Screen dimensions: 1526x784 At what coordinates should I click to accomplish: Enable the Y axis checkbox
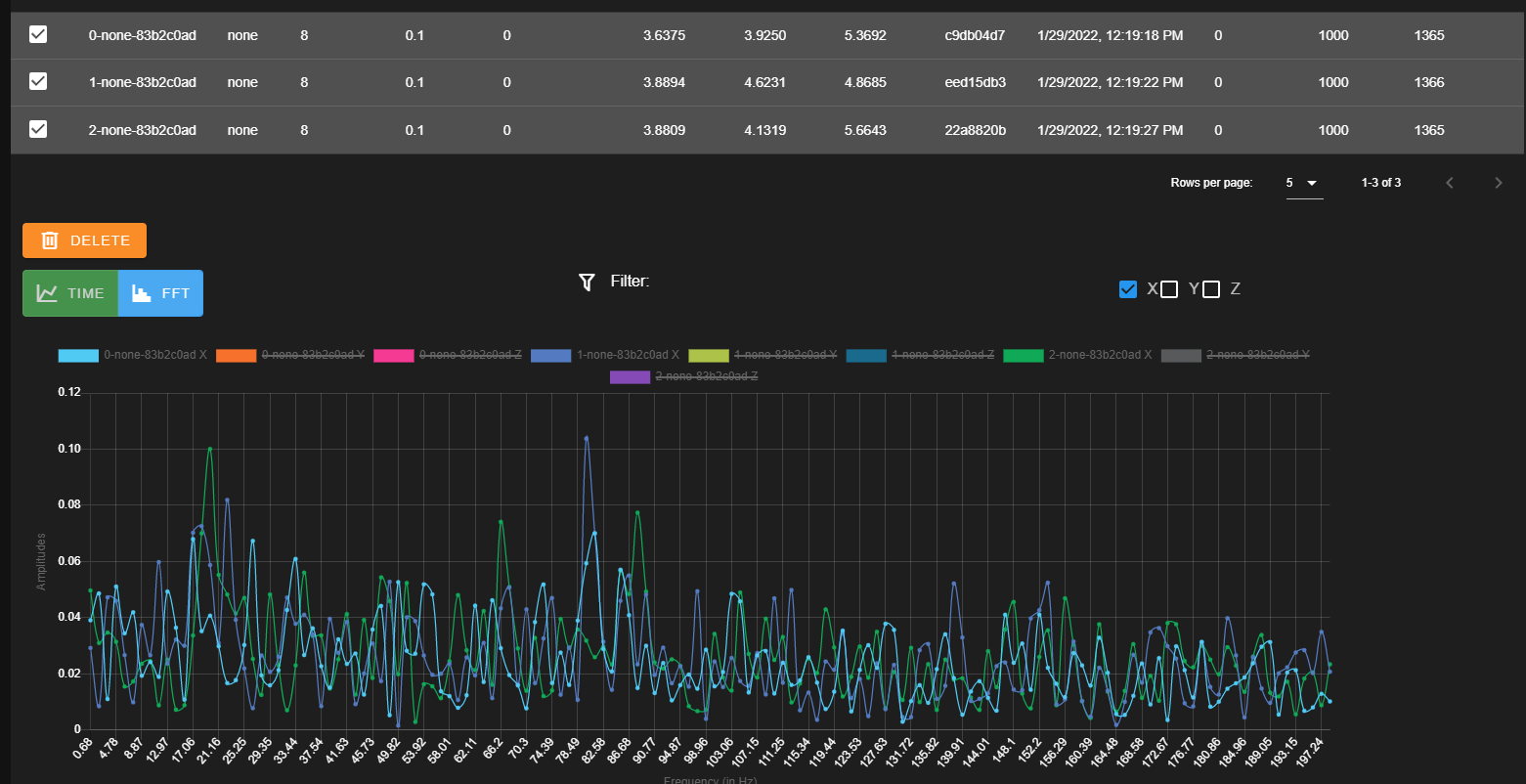pos(1168,288)
